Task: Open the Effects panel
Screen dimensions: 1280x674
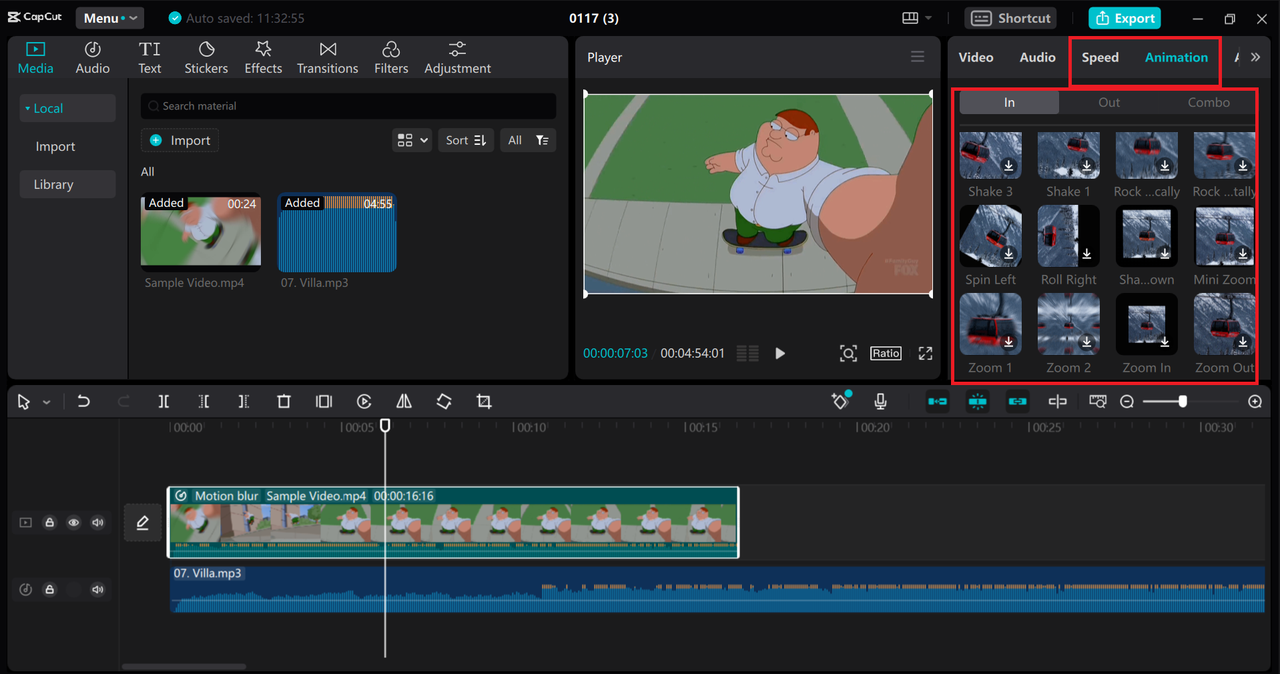Action: click(263, 57)
